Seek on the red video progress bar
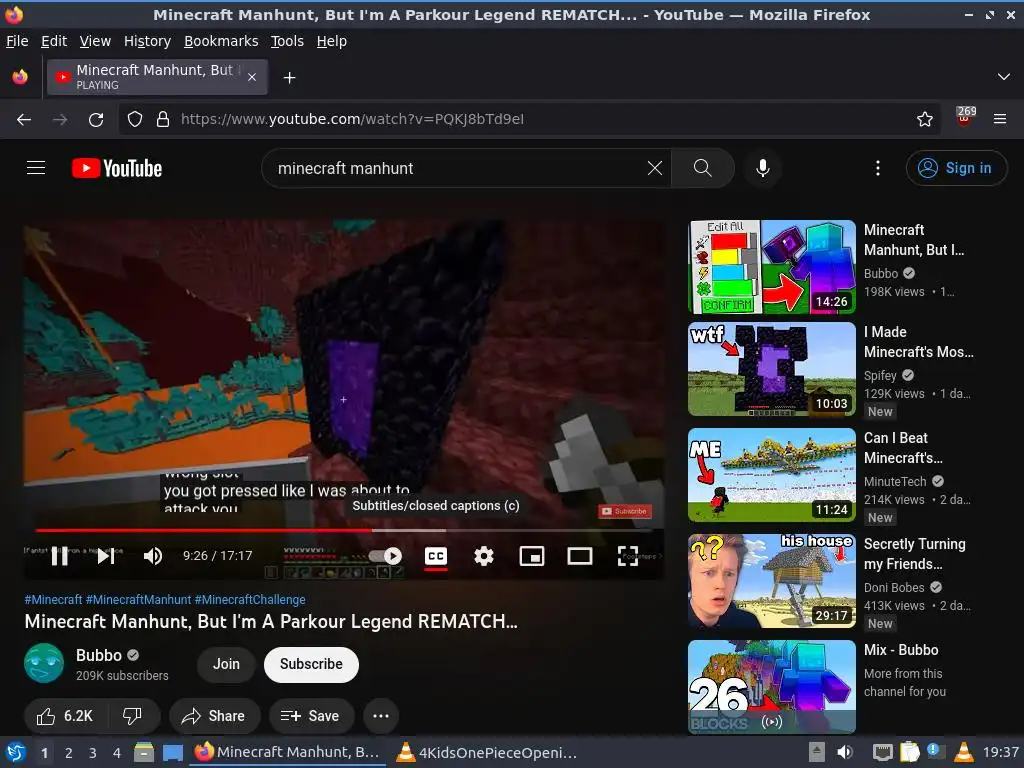This screenshot has height=768, width=1024. tap(344, 530)
